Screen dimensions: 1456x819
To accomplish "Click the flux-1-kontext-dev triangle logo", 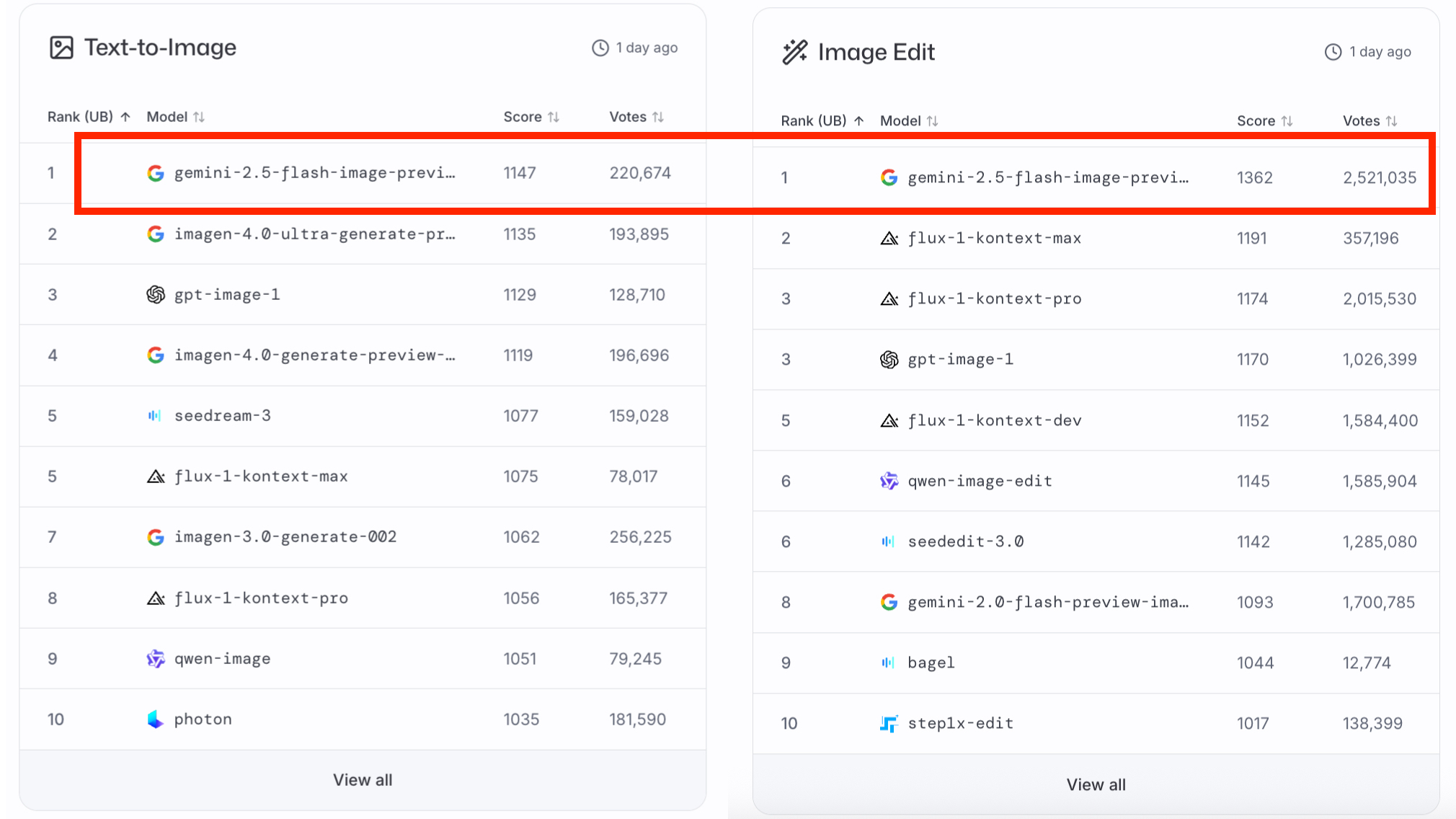I will pyautogui.click(x=889, y=420).
